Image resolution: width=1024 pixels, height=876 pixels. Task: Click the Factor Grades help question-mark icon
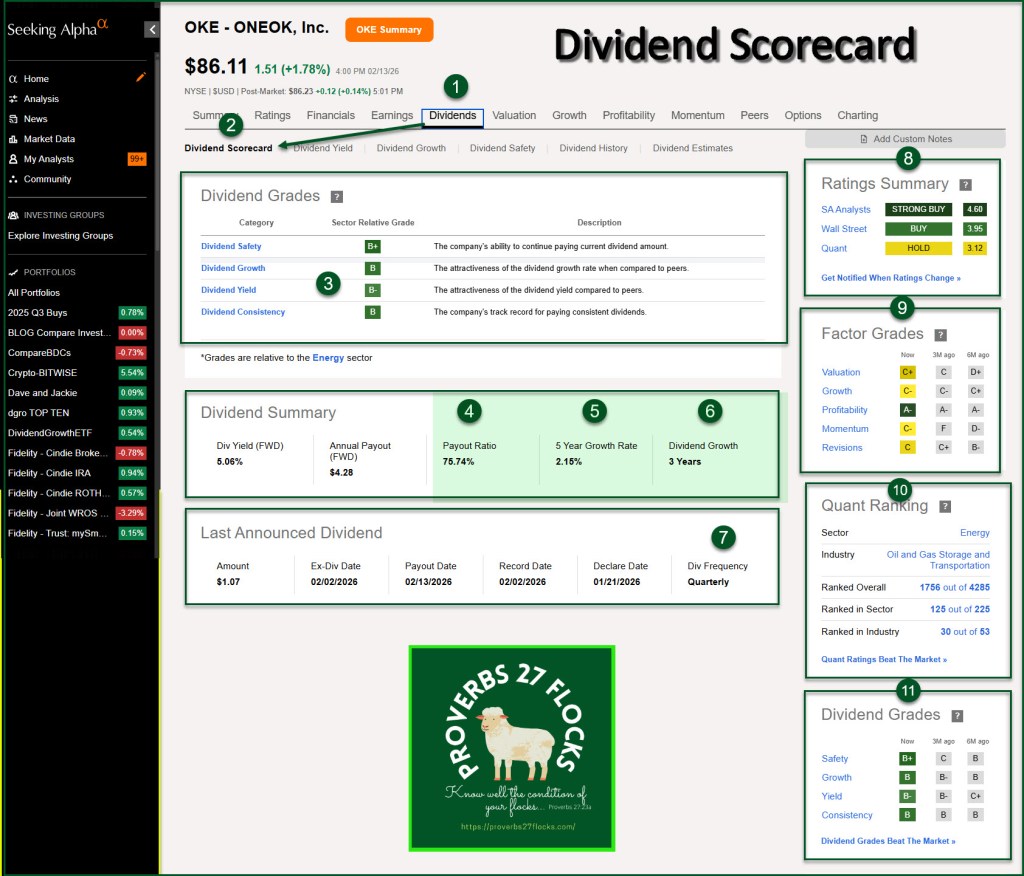point(940,335)
